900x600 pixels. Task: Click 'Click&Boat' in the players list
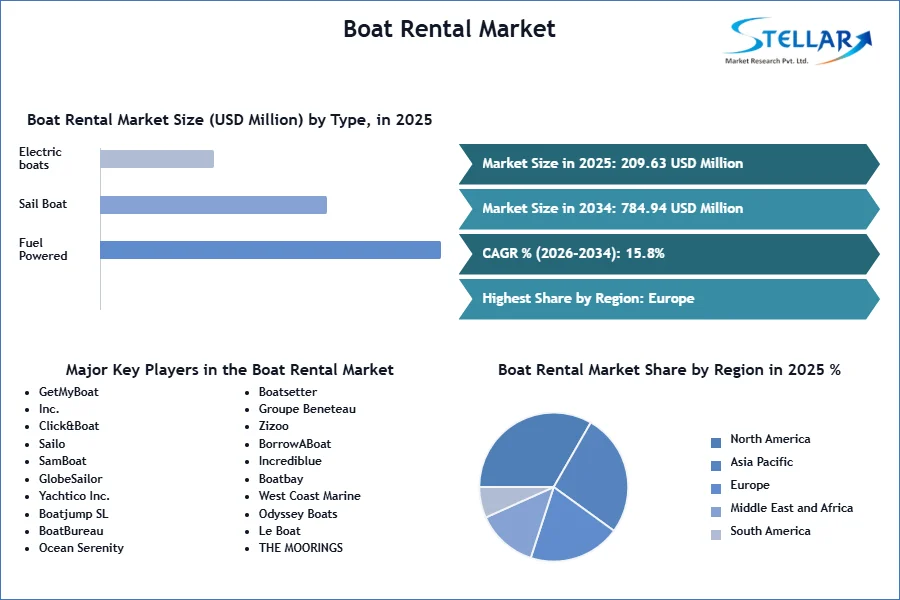(69, 426)
